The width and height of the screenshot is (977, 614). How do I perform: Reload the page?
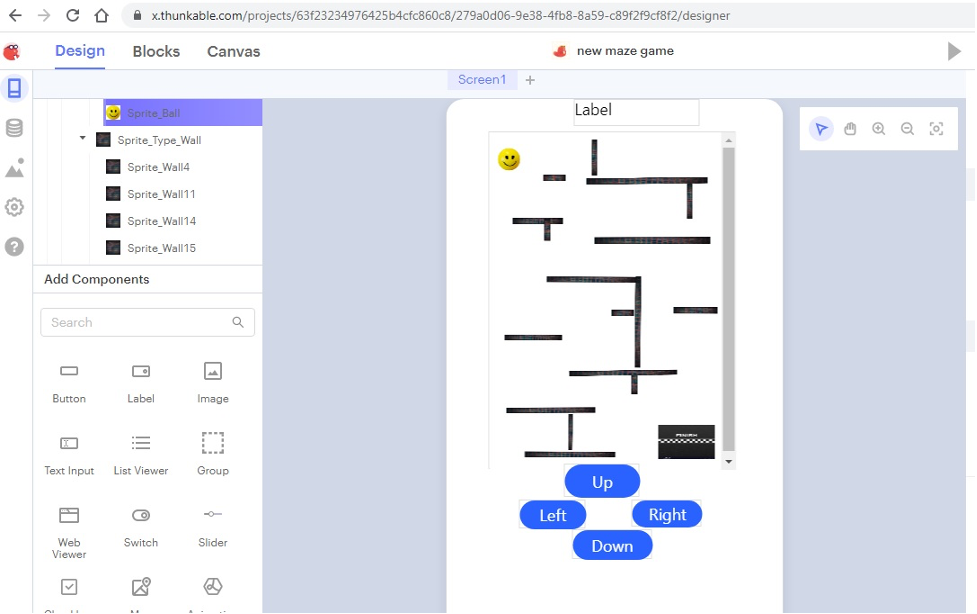[72, 16]
